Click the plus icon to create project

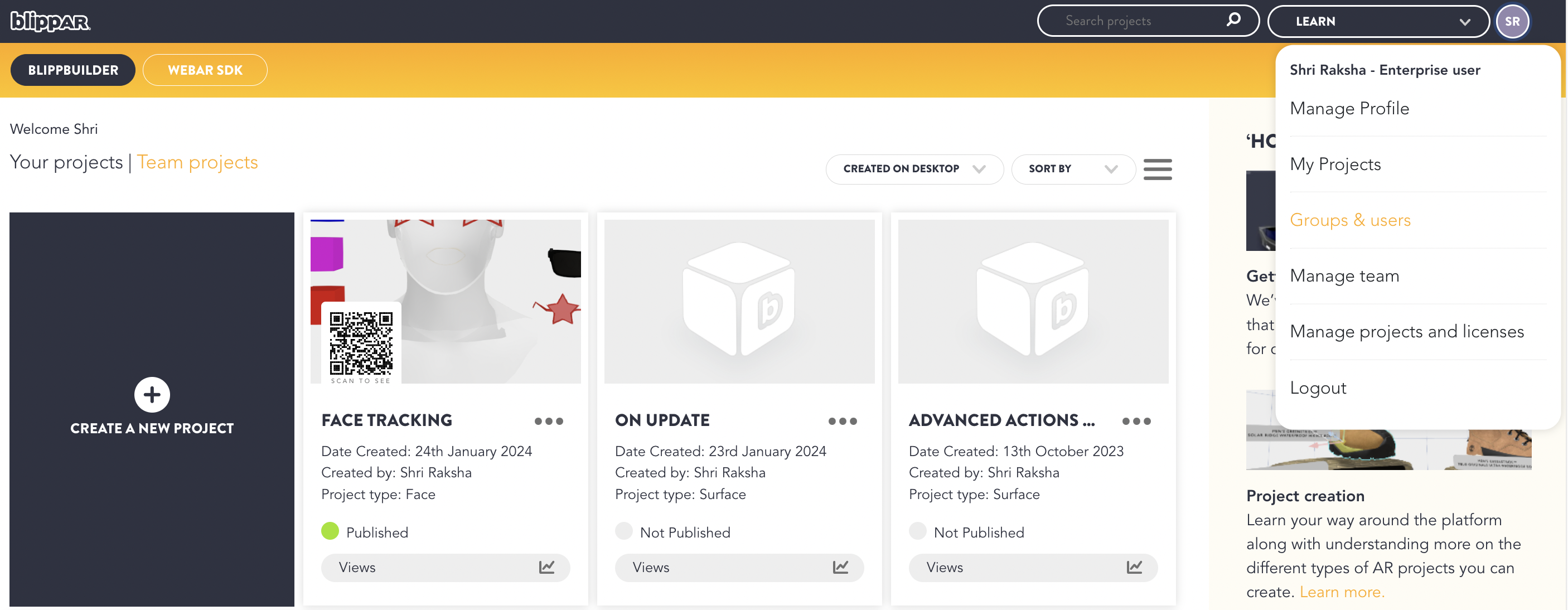coord(152,394)
